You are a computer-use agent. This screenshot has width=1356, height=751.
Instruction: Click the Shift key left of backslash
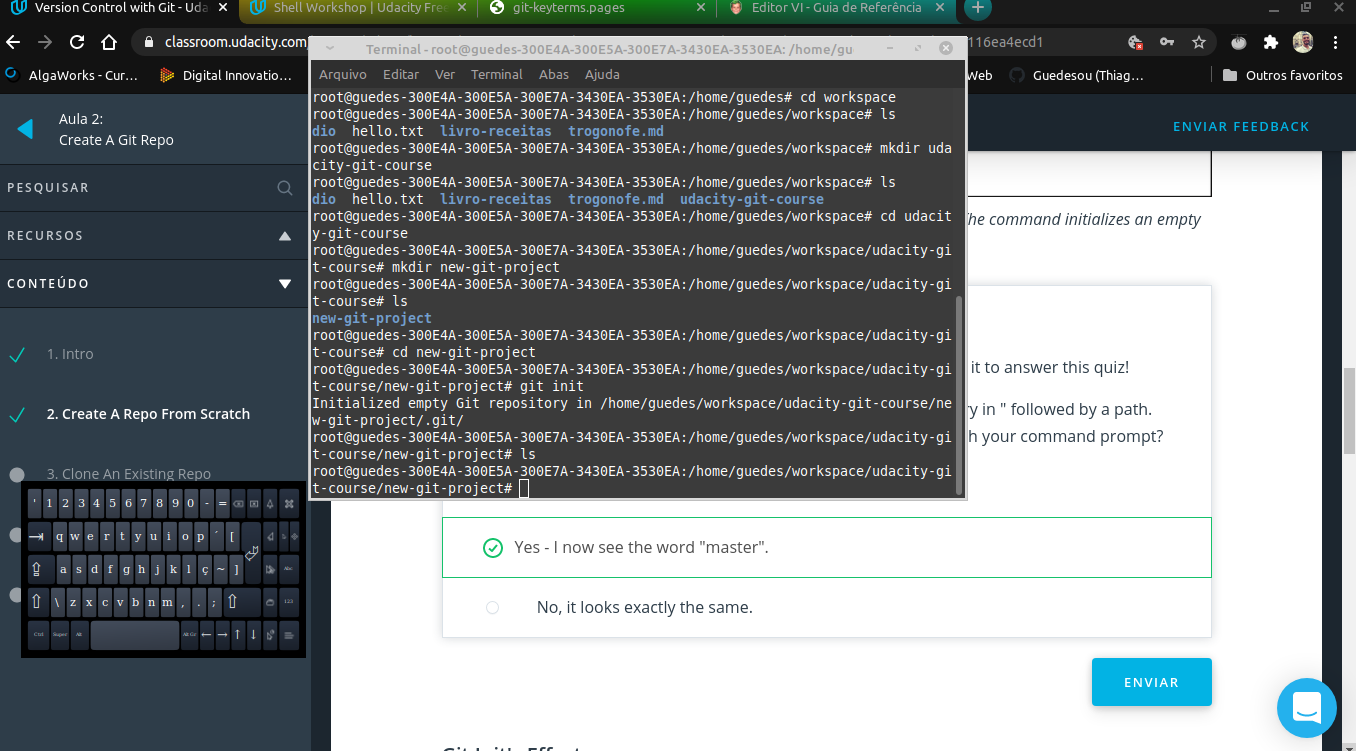pos(39,602)
